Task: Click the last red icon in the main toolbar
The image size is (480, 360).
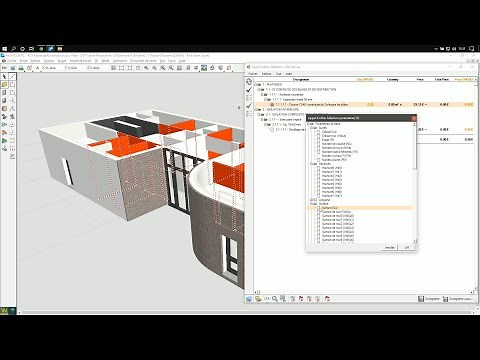Action: point(229,68)
